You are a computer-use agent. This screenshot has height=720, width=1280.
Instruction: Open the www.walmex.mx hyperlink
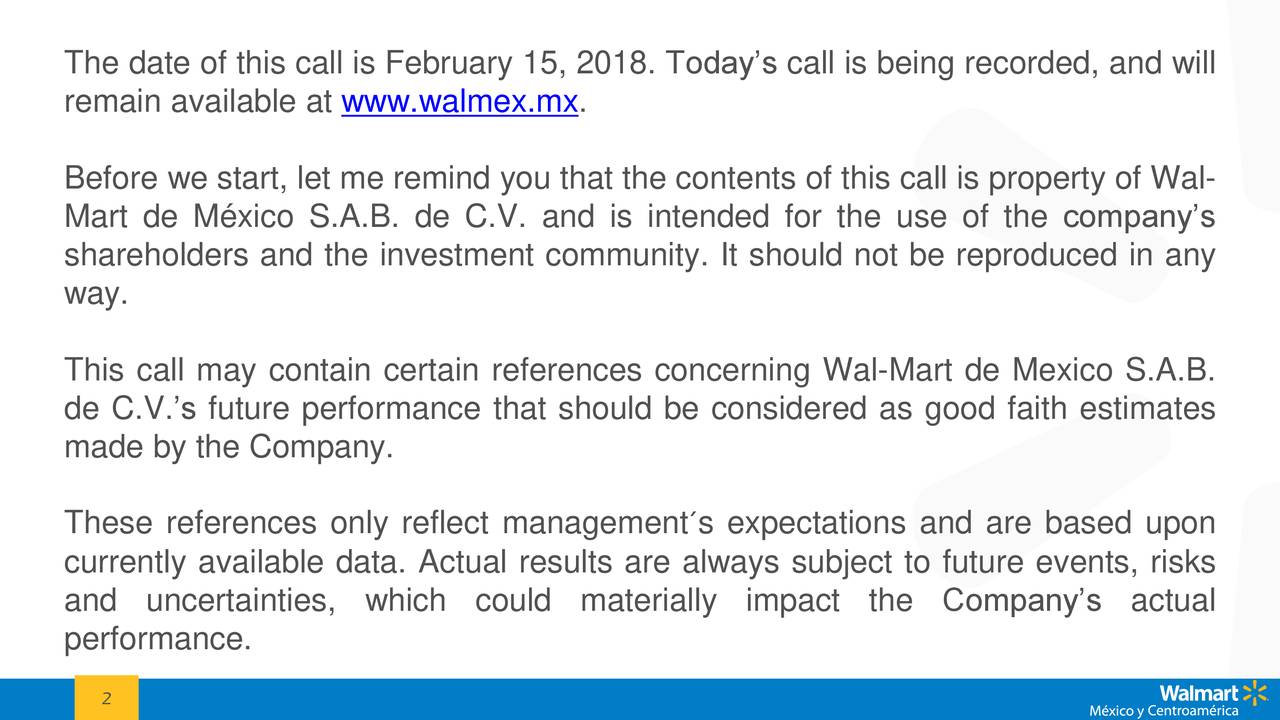pos(460,103)
